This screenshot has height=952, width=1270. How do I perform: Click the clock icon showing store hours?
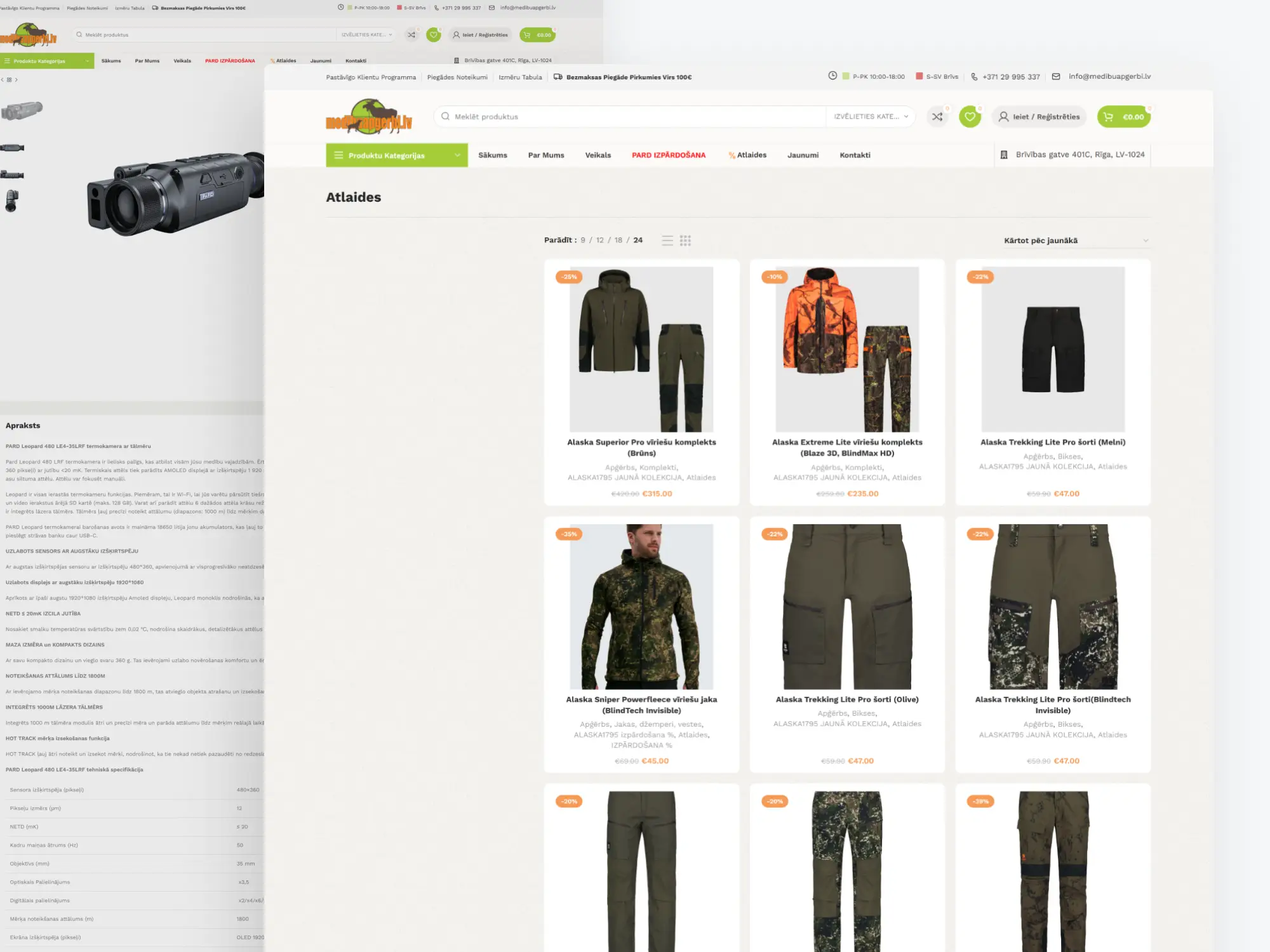[x=832, y=76]
